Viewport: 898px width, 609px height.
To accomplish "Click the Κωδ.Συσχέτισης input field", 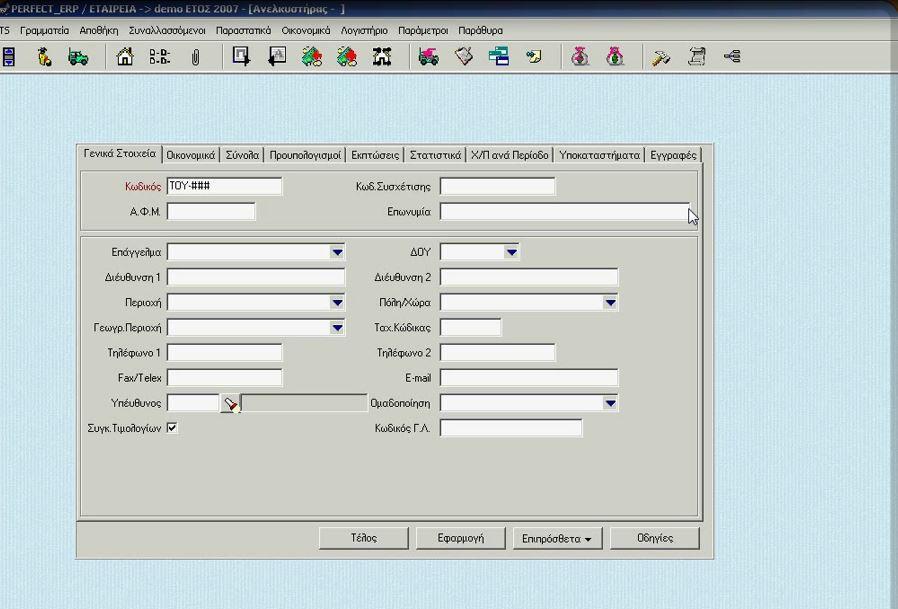I will [497, 186].
